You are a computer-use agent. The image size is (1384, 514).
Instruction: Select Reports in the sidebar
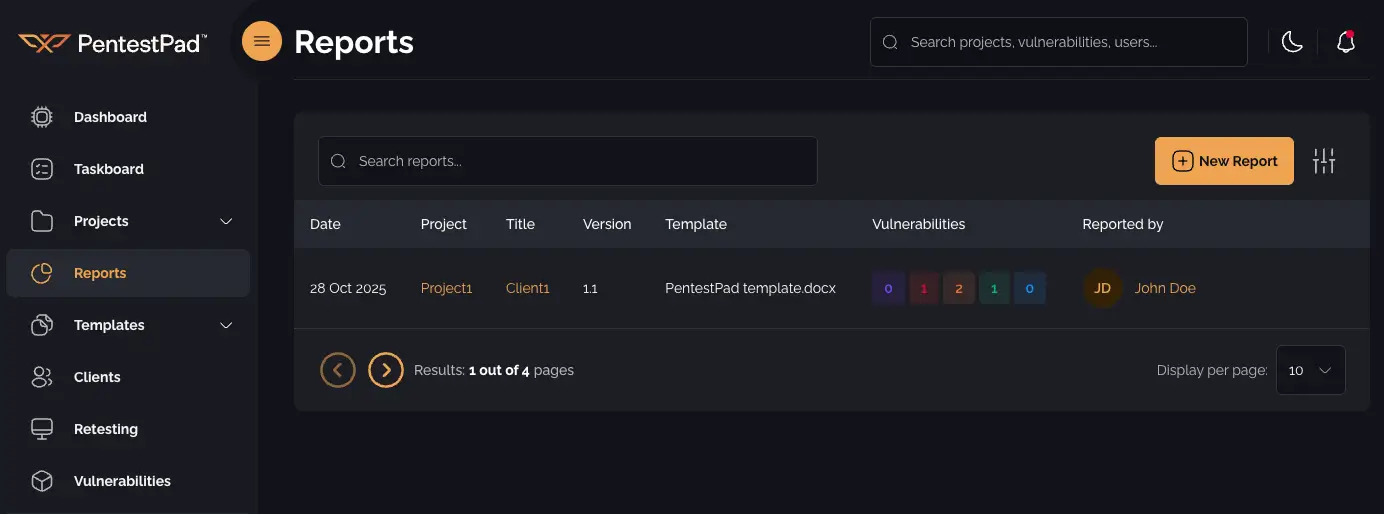(128, 273)
